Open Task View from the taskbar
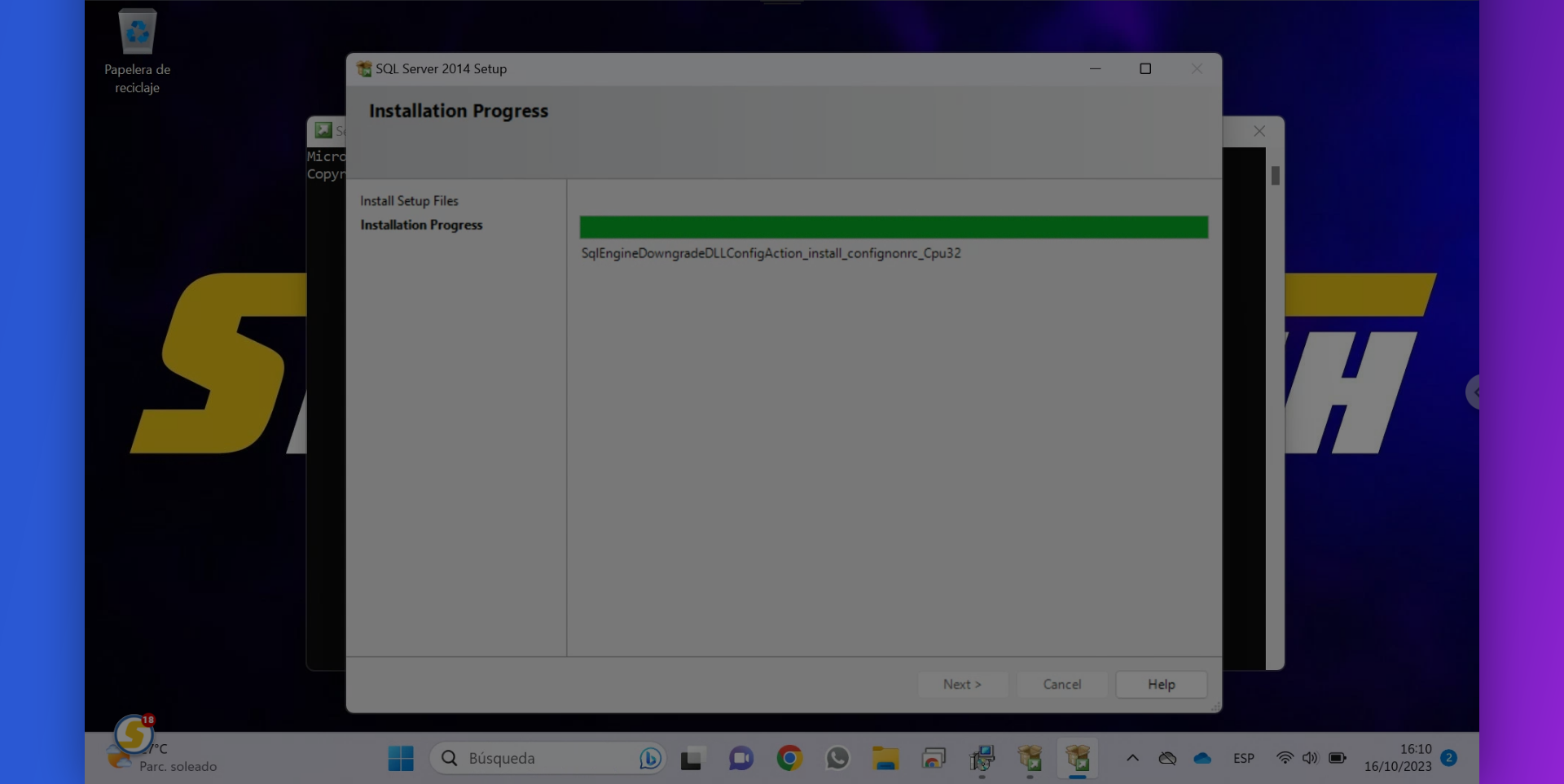The height and width of the screenshot is (784, 1564). point(692,758)
